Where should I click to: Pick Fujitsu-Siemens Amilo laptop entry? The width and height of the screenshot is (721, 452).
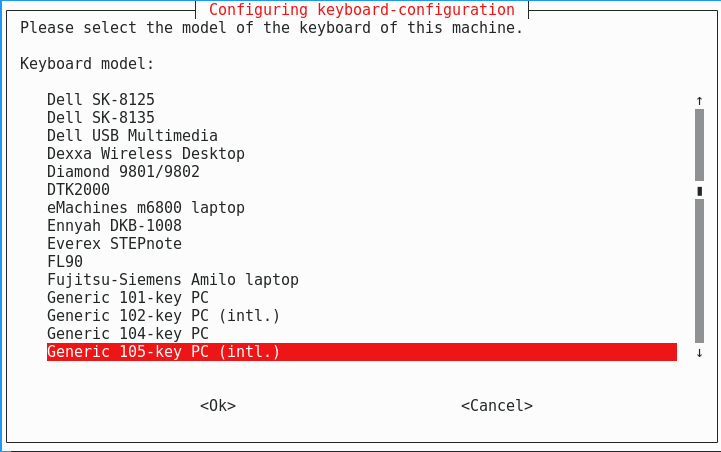point(173,280)
